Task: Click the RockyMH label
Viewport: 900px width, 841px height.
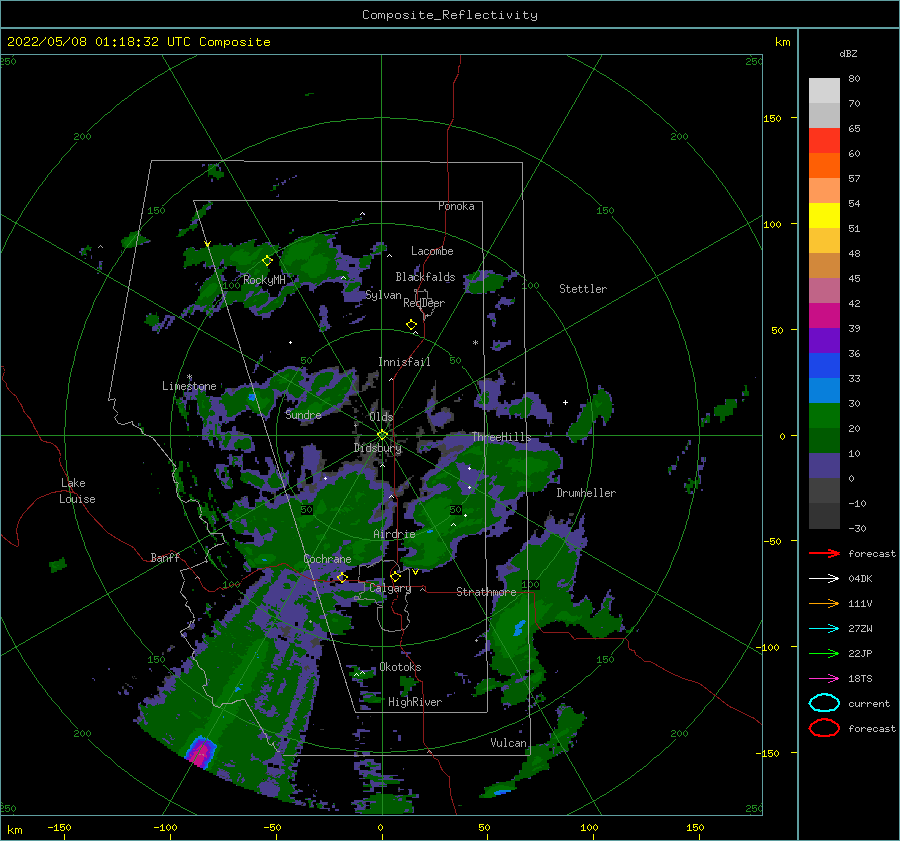Action: [x=264, y=280]
